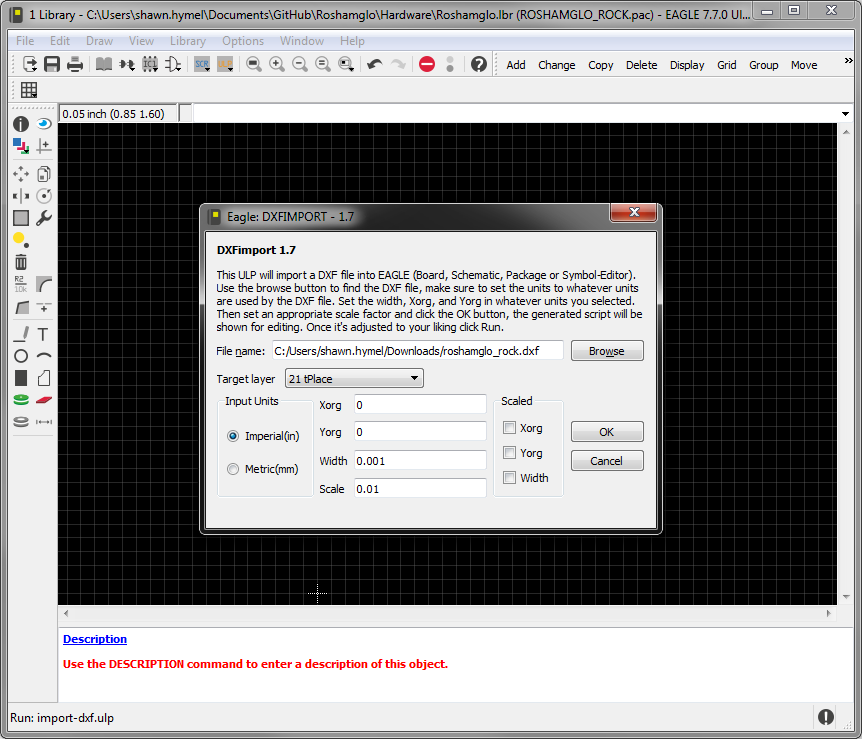Select the Circle tool icon
862x739 pixels.
tap(21, 356)
